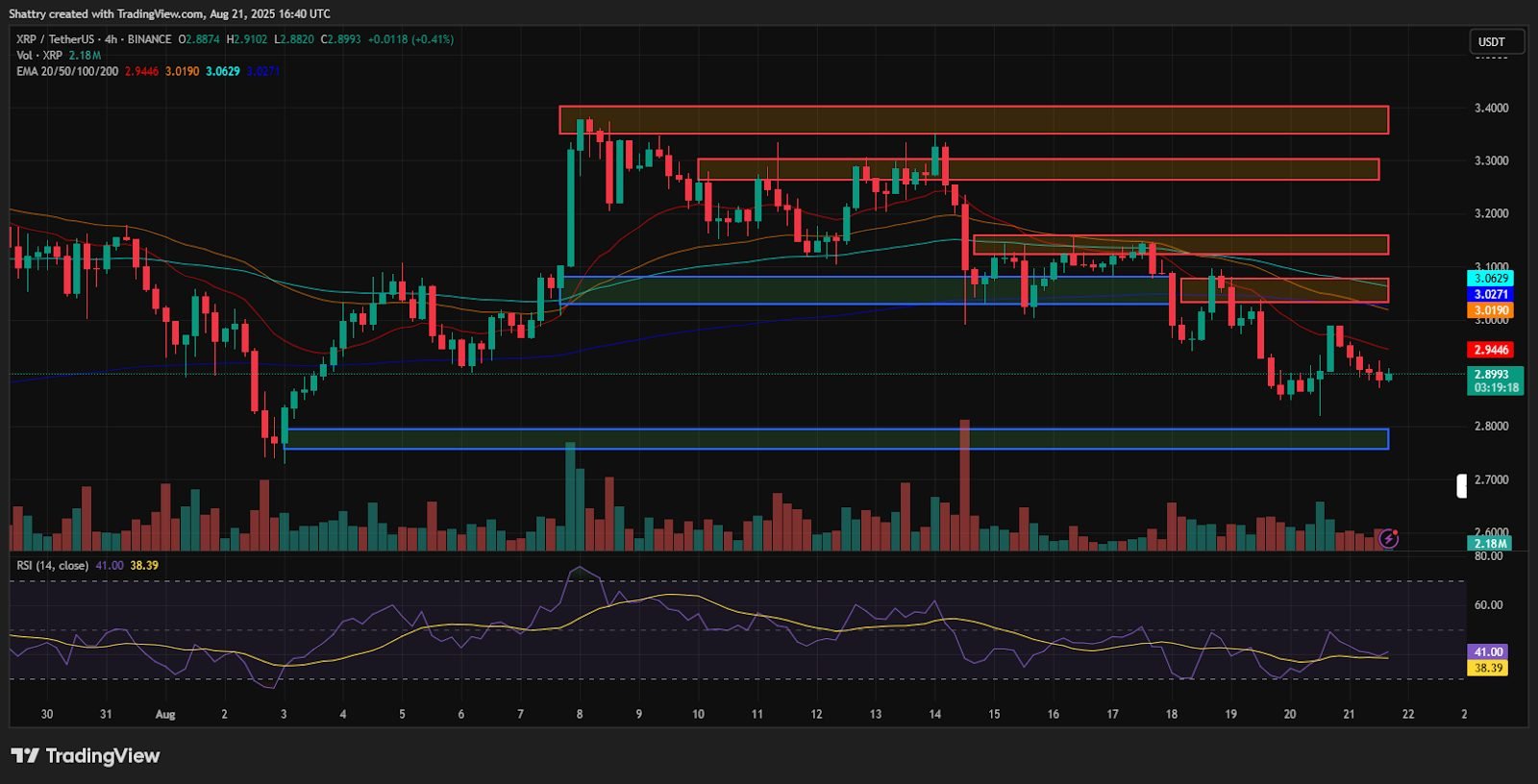Viewport: 1538px width, 784px height.
Task: Click the 2.18M volume label on axis
Action: click(x=1490, y=544)
